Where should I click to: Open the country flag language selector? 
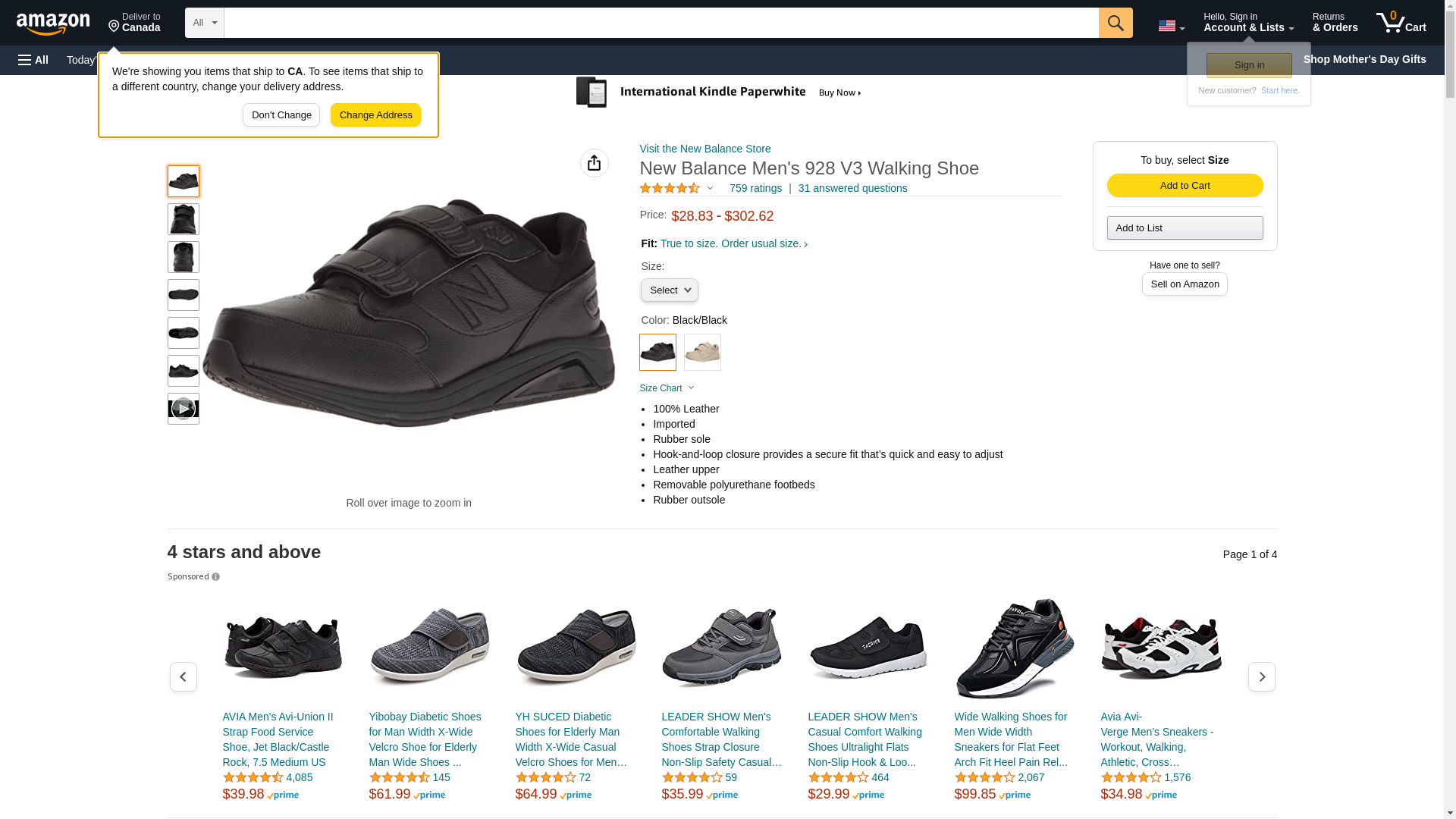click(1171, 27)
